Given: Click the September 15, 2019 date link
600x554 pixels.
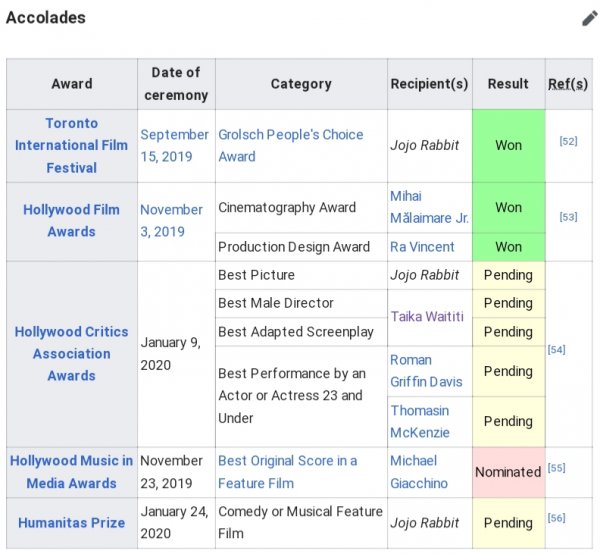Looking at the screenshot, I should (174, 145).
